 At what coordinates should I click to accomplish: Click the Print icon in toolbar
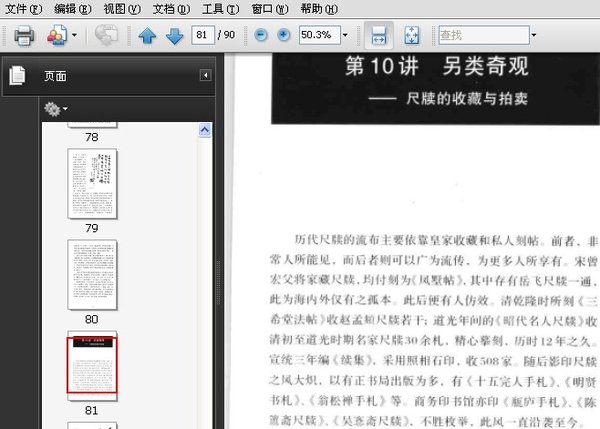point(24,35)
